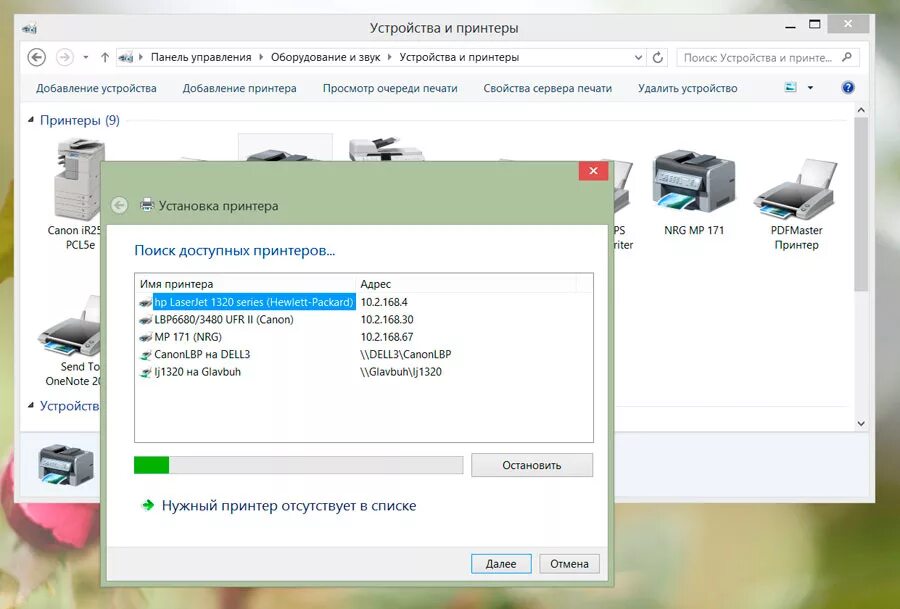
Task: Click address '10.2.168.67'
Action: tap(387, 337)
